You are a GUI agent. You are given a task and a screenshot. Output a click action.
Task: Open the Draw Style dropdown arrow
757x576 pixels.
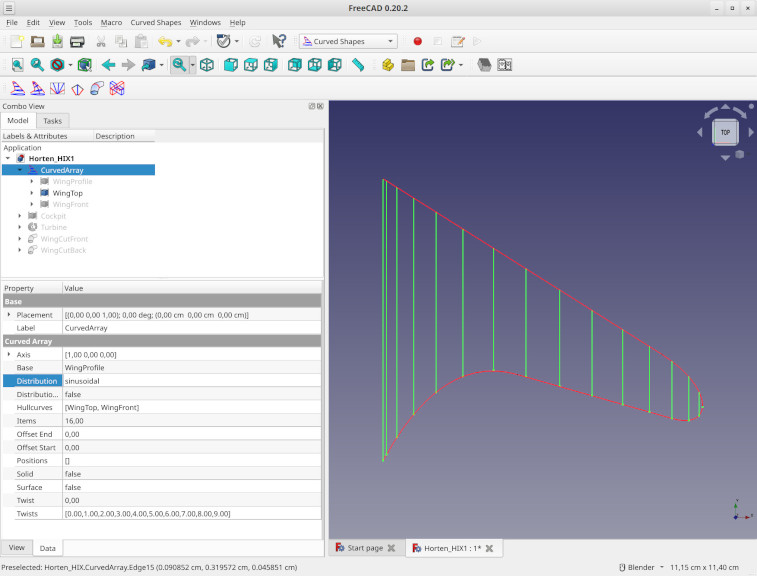tap(70, 65)
